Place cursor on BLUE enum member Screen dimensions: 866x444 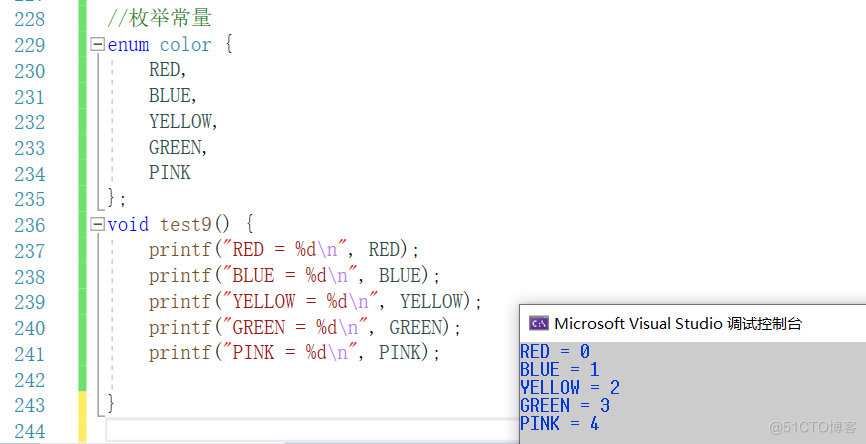pos(170,96)
